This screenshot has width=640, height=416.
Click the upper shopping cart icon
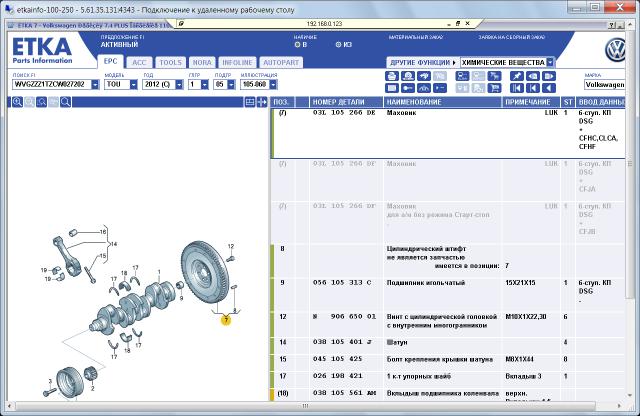click(494, 76)
